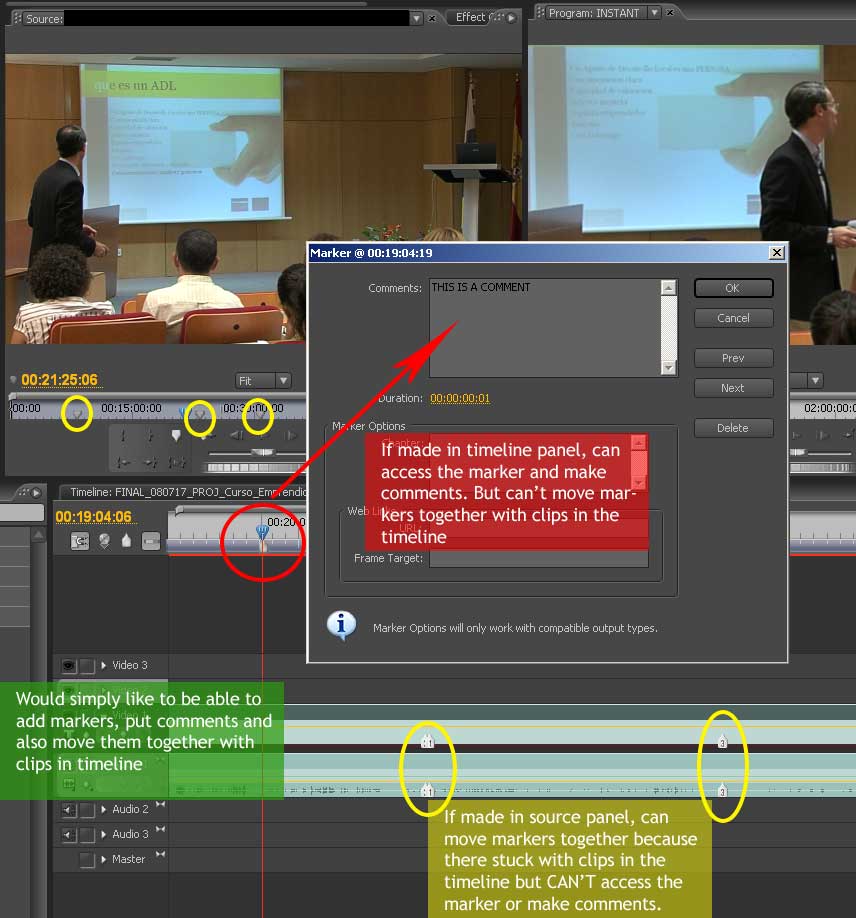Click Cancel in the Marker dialog
856x918 pixels.
point(734,318)
